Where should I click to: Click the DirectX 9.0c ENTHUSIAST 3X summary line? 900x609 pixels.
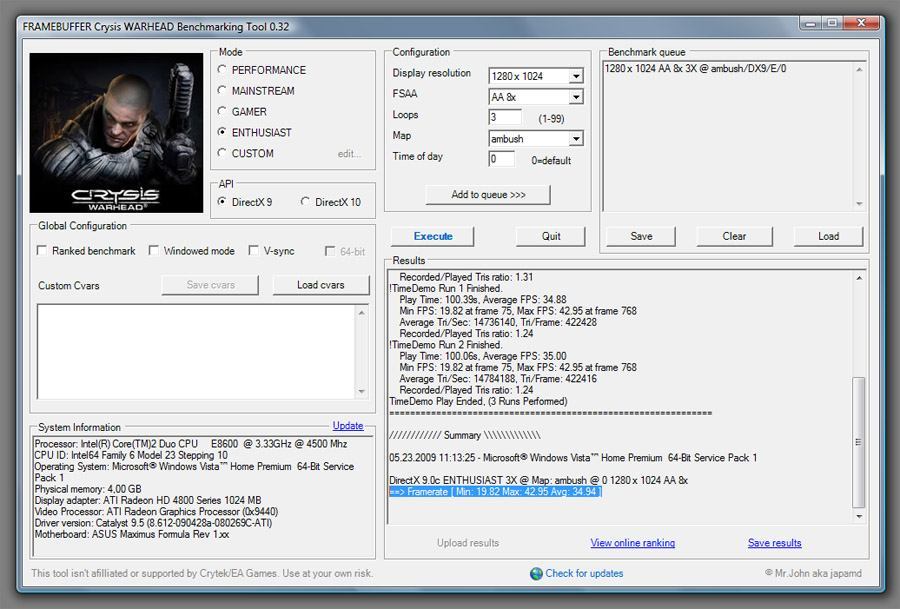pyautogui.click(x=538, y=480)
